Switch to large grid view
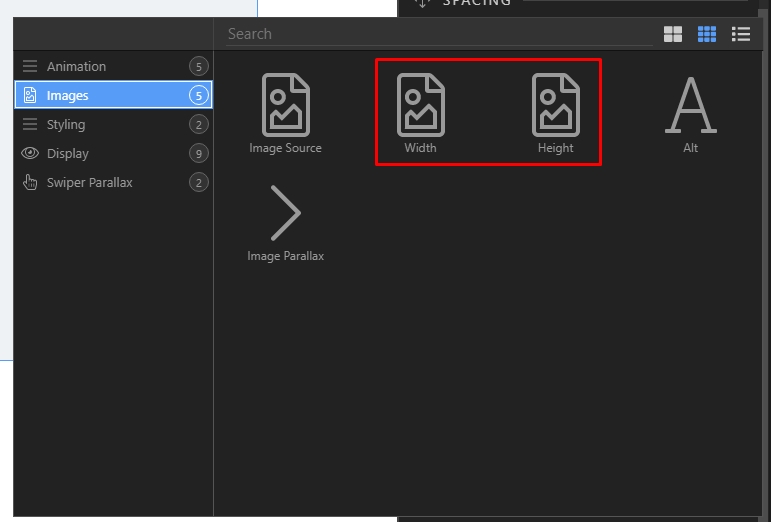771x522 pixels. pyautogui.click(x=673, y=34)
